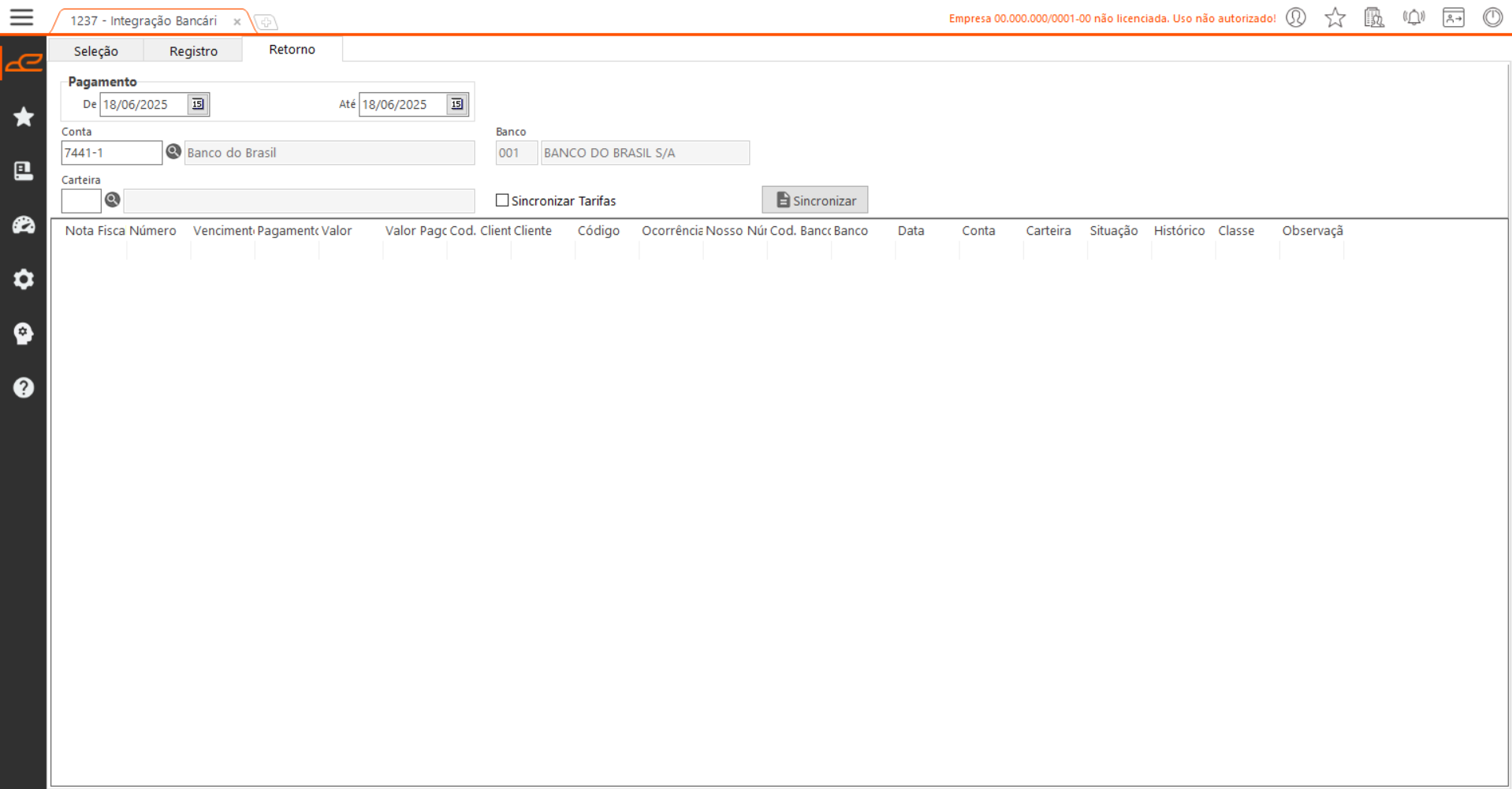Switch to the Seleção tab

coord(96,51)
